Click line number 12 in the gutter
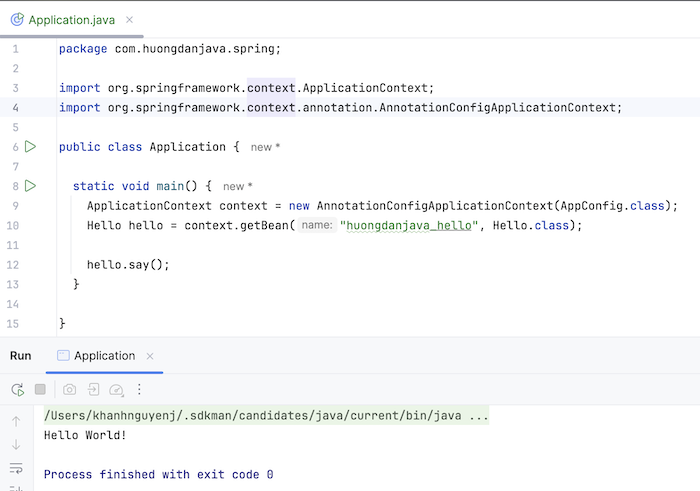The image size is (700, 491). pyautogui.click(x=12, y=265)
